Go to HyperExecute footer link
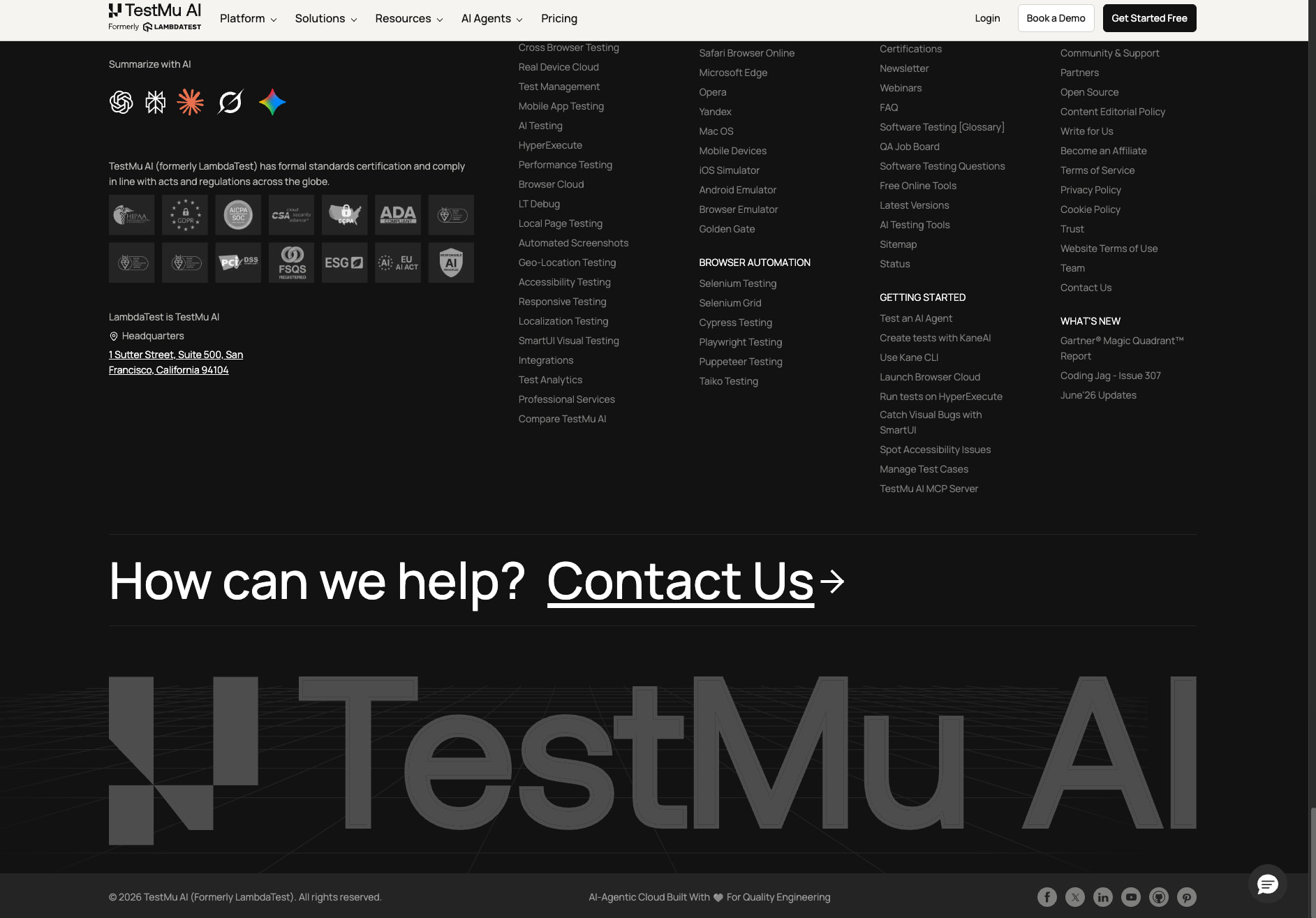 pos(550,145)
